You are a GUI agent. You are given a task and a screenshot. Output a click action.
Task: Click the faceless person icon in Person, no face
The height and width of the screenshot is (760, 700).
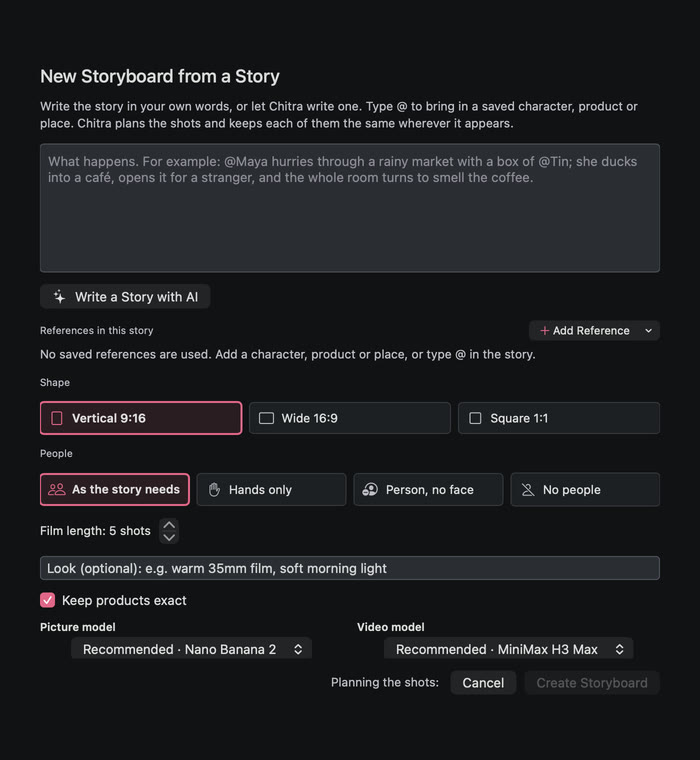[x=370, y=490]
